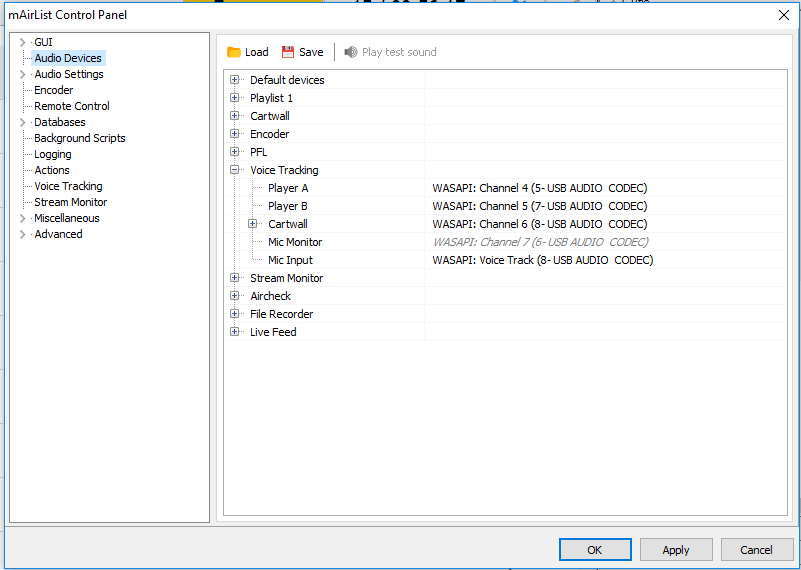801x570 pixels.
Task: Open Actions settings page
Action: (x=52, y=170)
